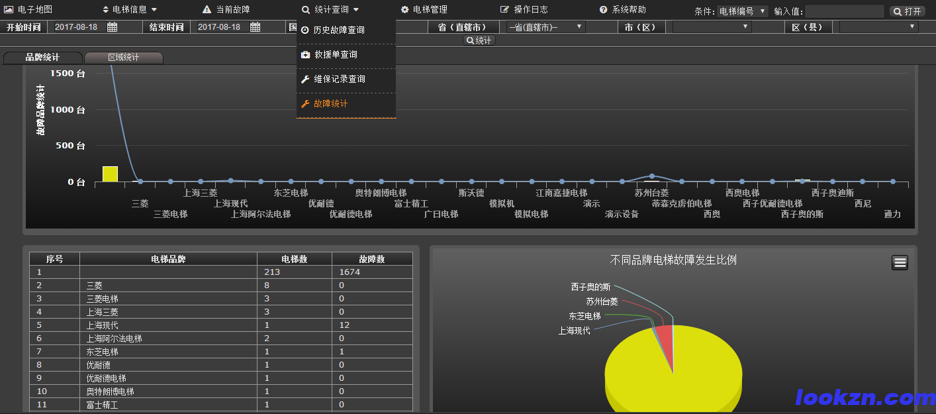Expand the 省(直辖市) dropdown
Screen dimensions: 936x414
tap(554, 27)
